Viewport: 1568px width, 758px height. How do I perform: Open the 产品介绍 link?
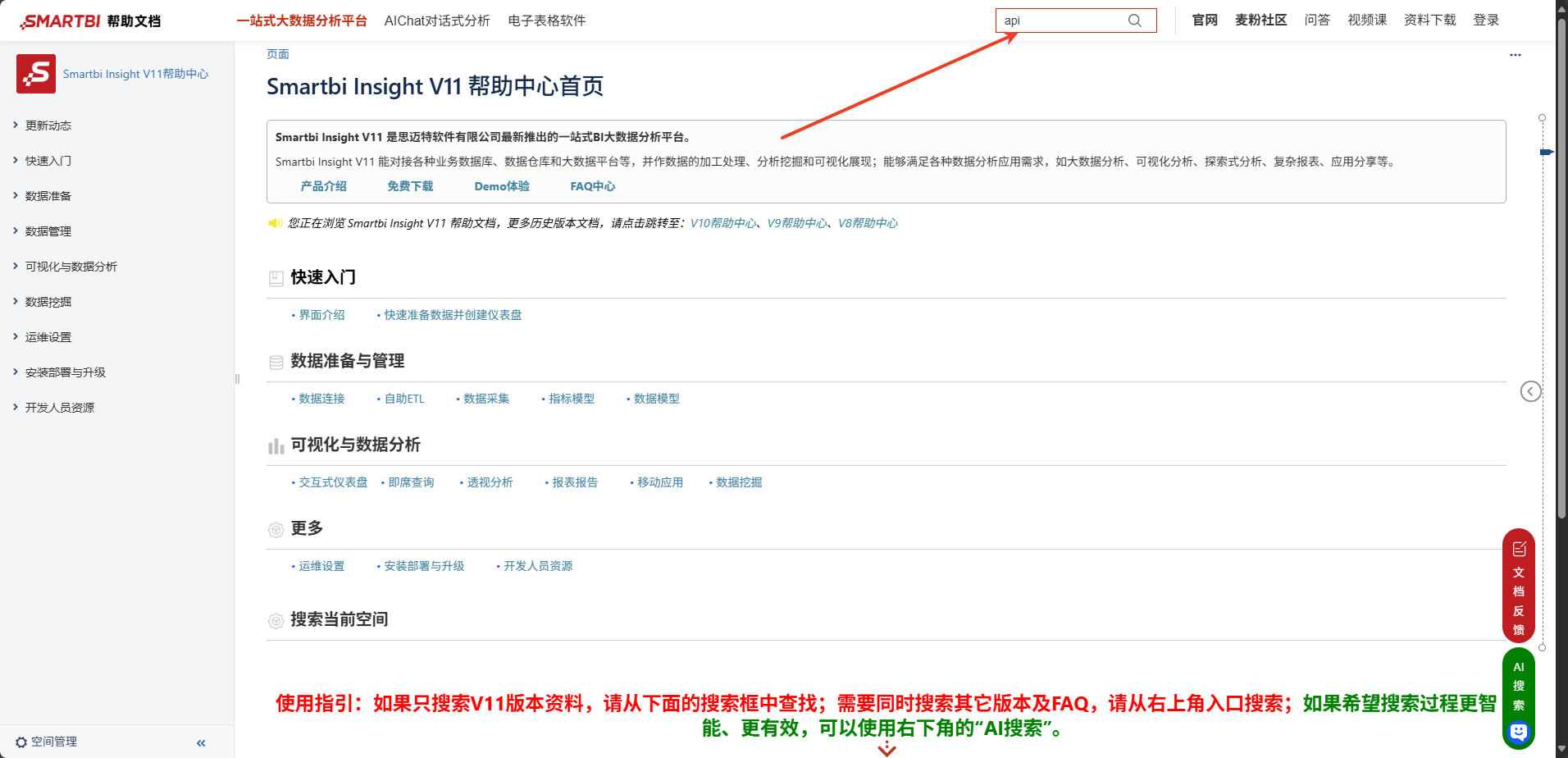pyautogui.click(x=324, y=186)
